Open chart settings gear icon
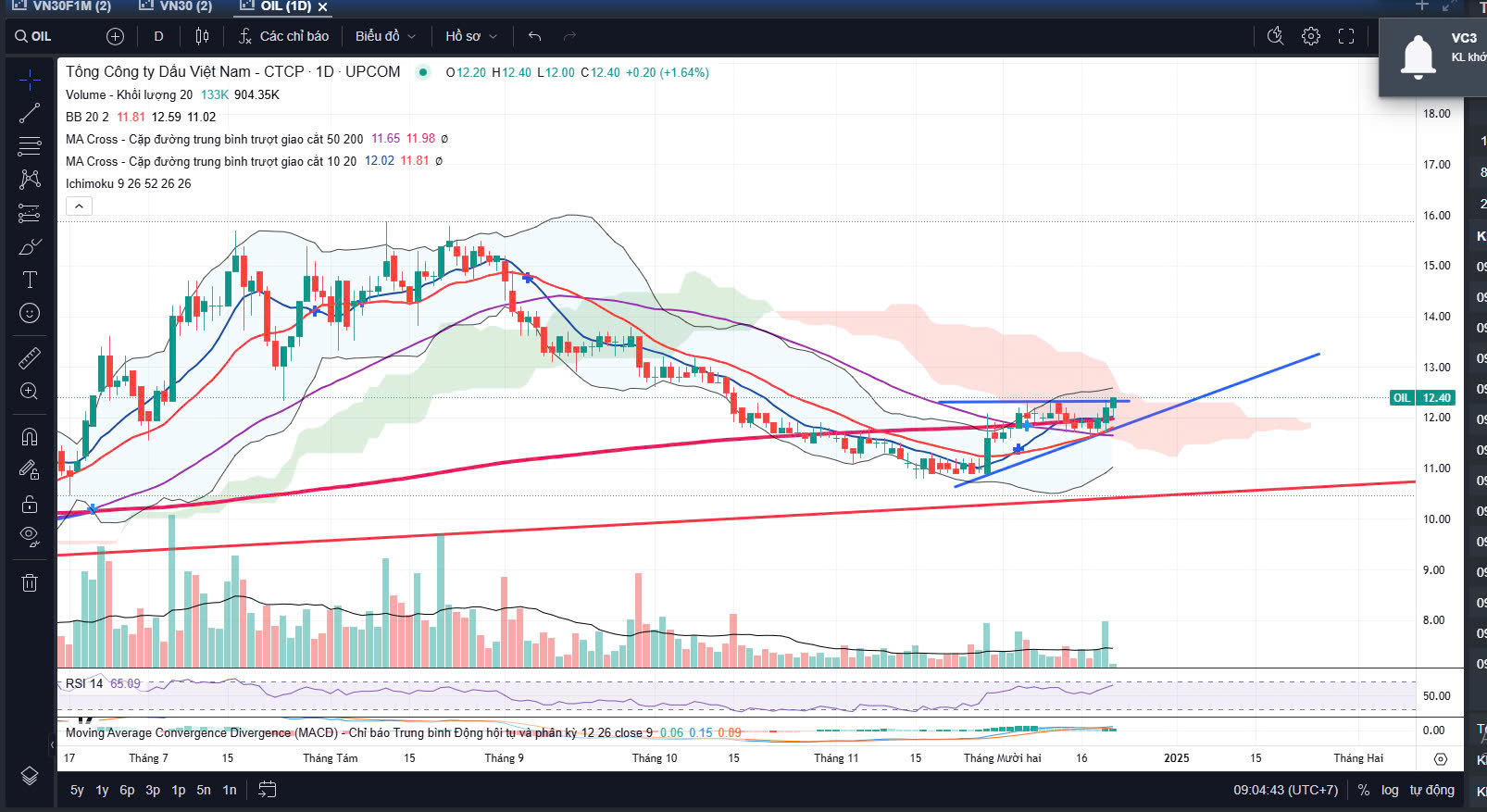The image size is (1487, 812). click(x=1311, y=36)
